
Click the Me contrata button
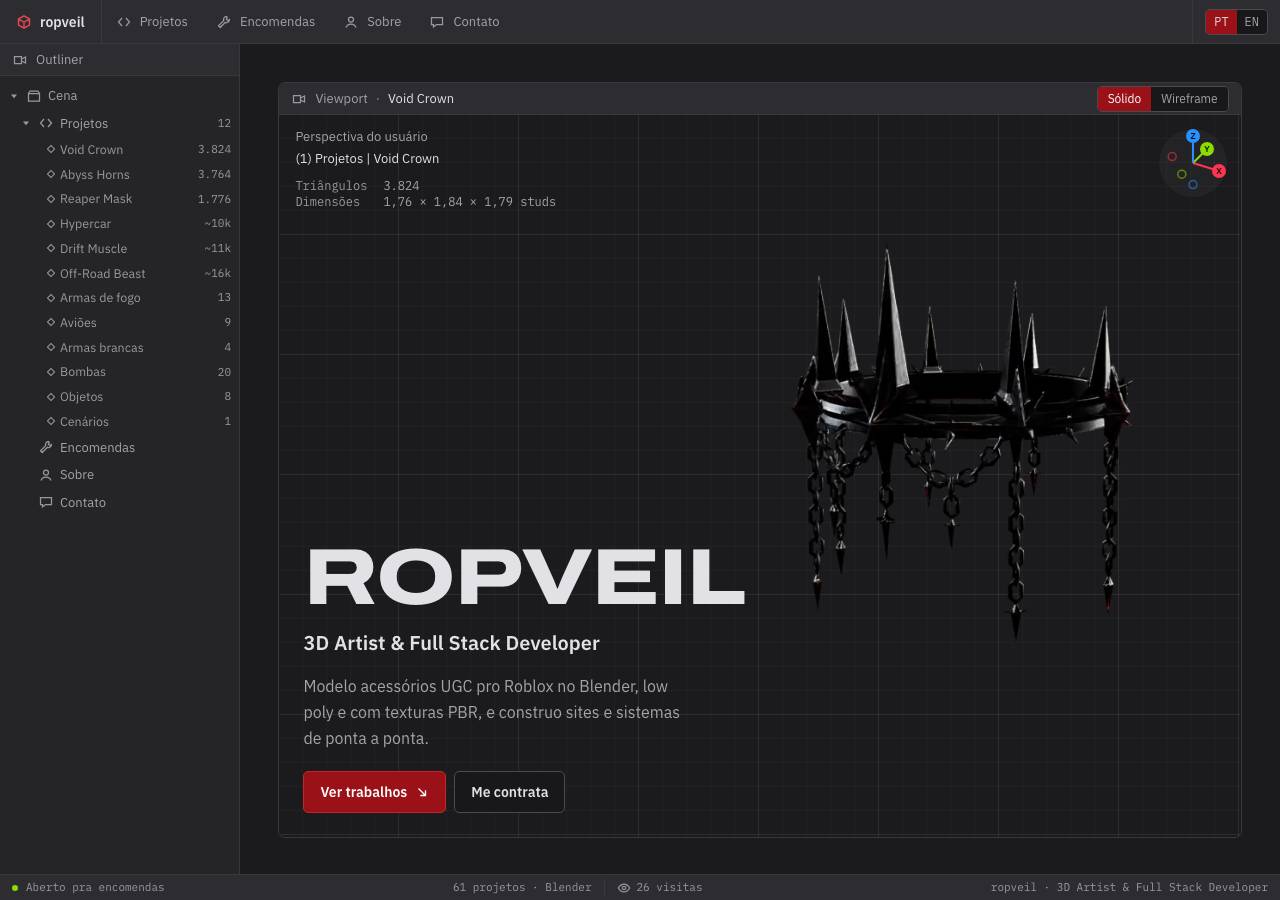(x=509, y=792)
